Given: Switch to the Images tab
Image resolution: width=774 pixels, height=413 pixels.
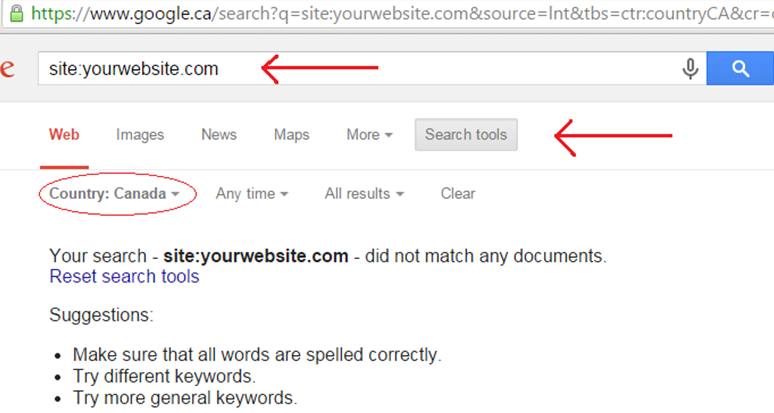Looking at the screenshot, I should (140, 135).
